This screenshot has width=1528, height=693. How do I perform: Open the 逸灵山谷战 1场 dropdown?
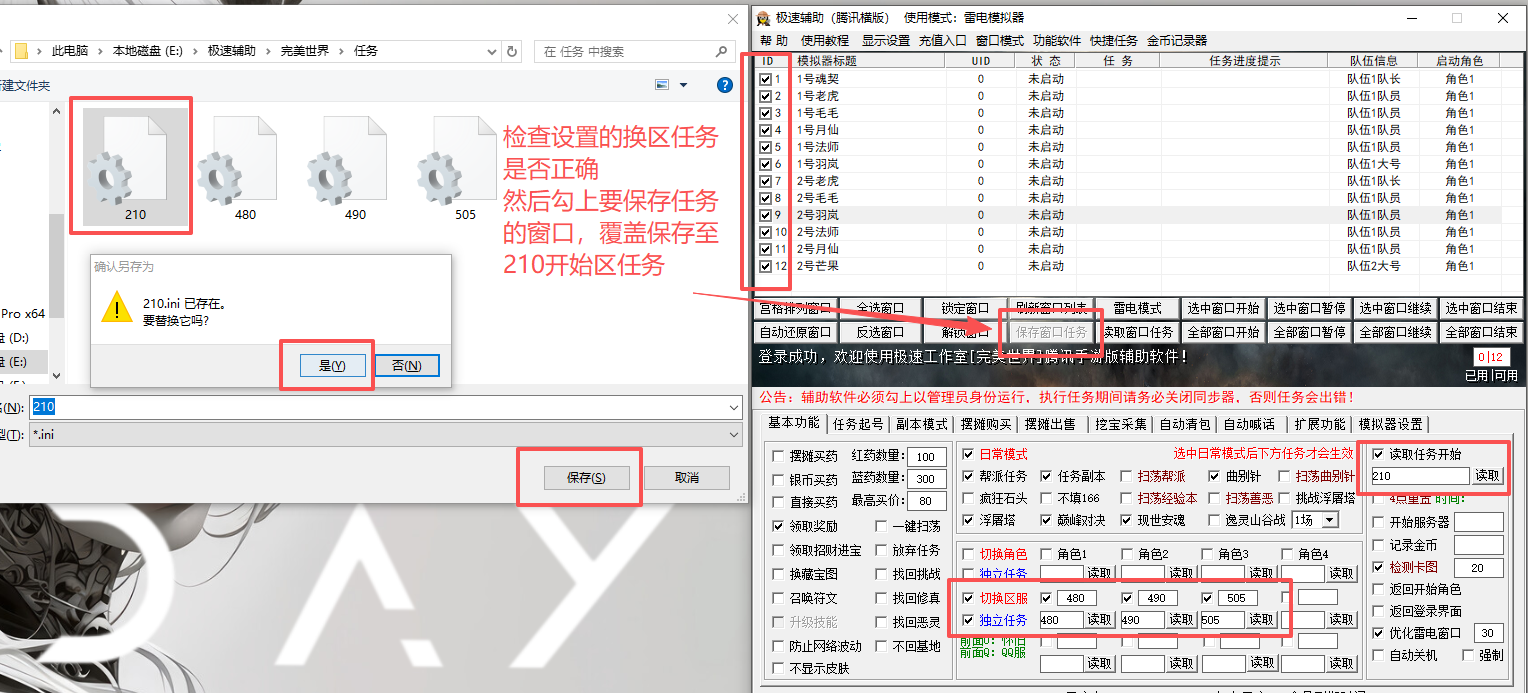tap(1329, 520)
